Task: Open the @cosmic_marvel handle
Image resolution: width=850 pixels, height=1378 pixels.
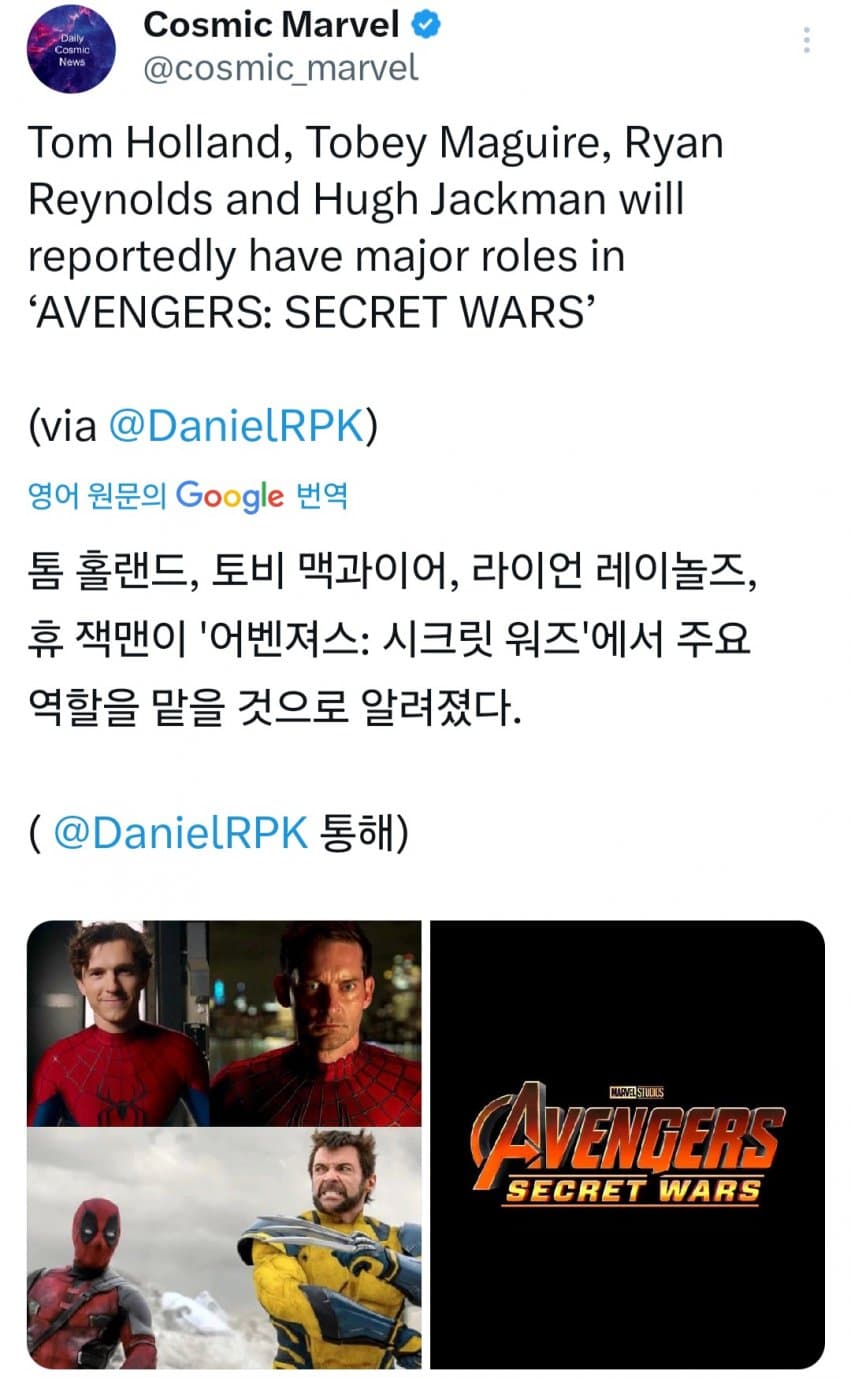Action: point(281,69)
